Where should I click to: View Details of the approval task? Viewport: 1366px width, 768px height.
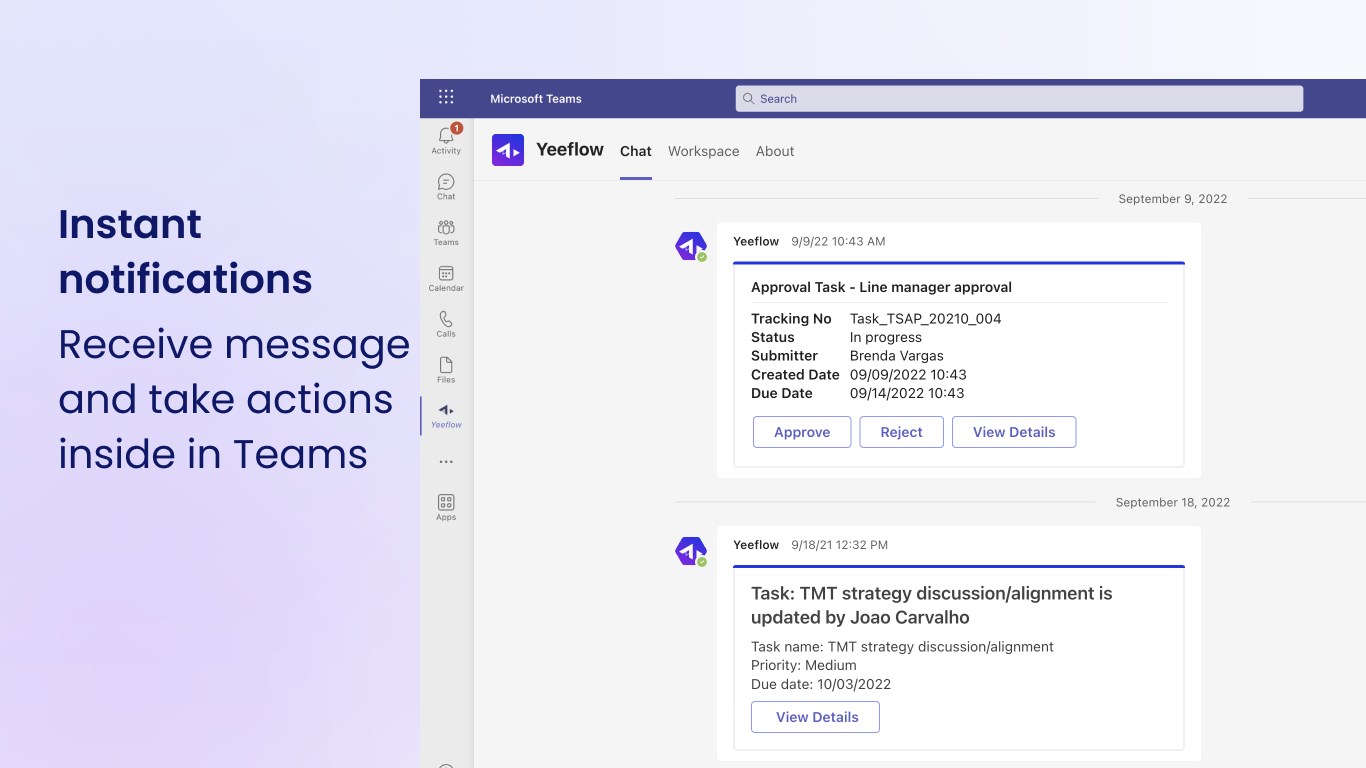[1014, 432]
